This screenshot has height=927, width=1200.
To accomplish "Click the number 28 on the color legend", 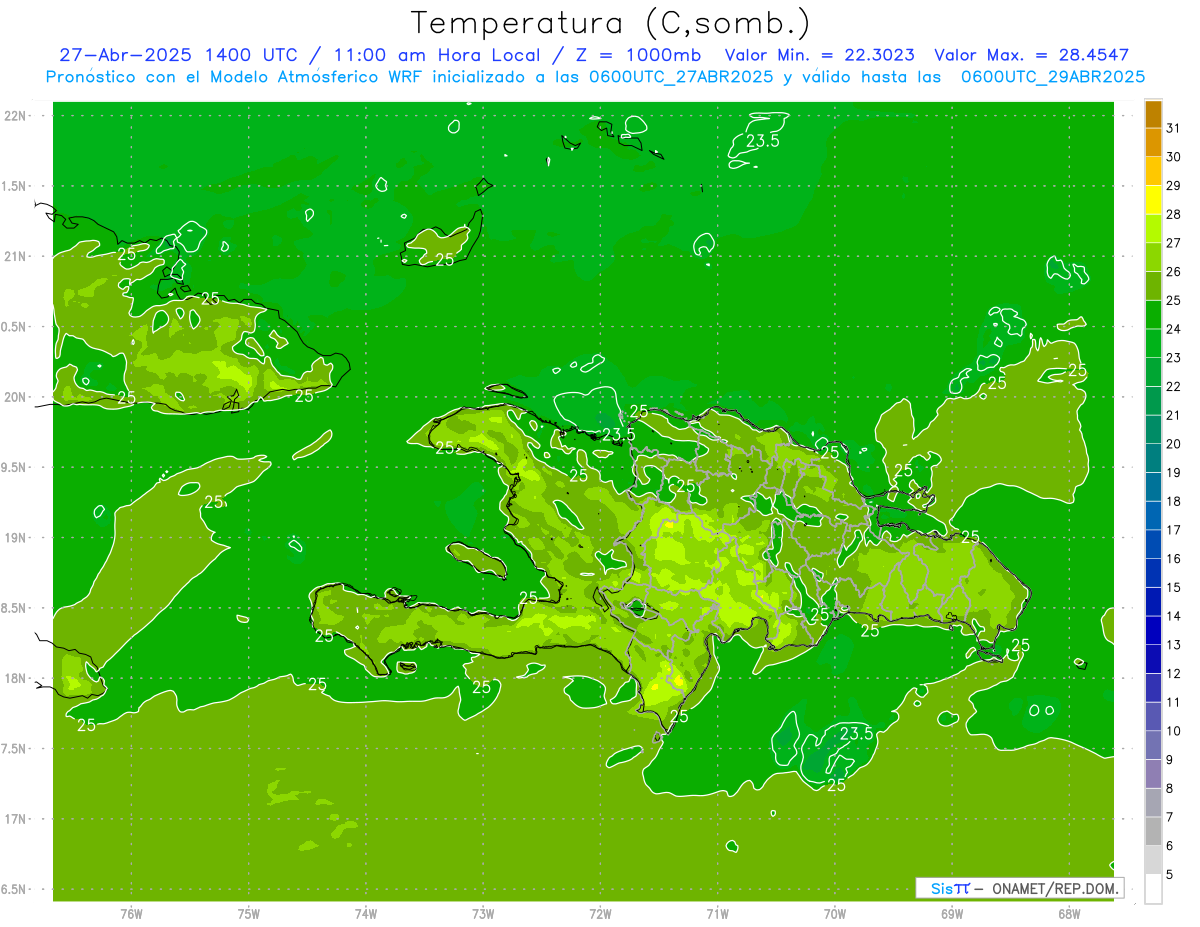I will 1174,214.
